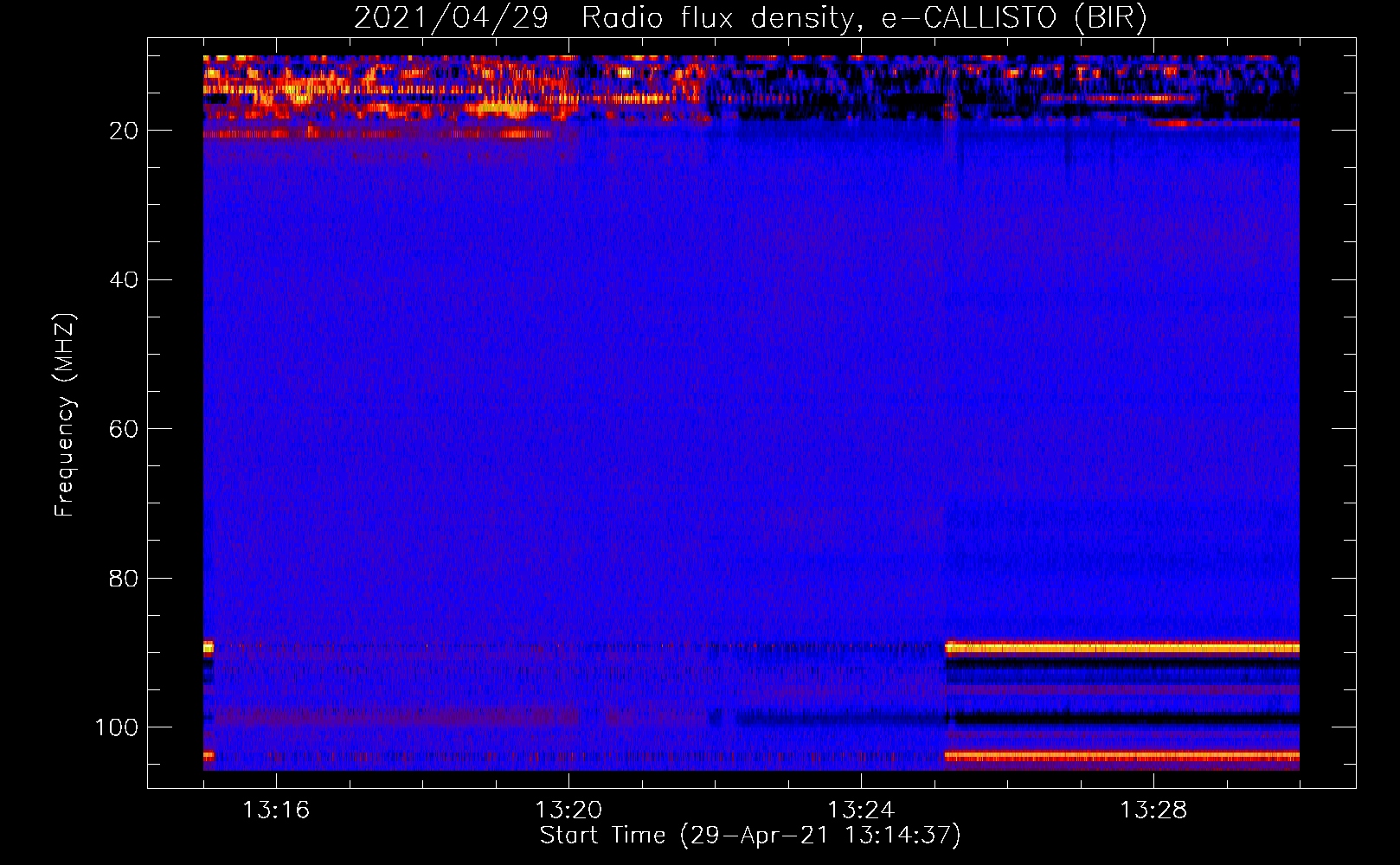Select the date 2021/04/29 in the title
This screenshot has width=1400, height=865.
pyautogui.click(x=451, y=18)
